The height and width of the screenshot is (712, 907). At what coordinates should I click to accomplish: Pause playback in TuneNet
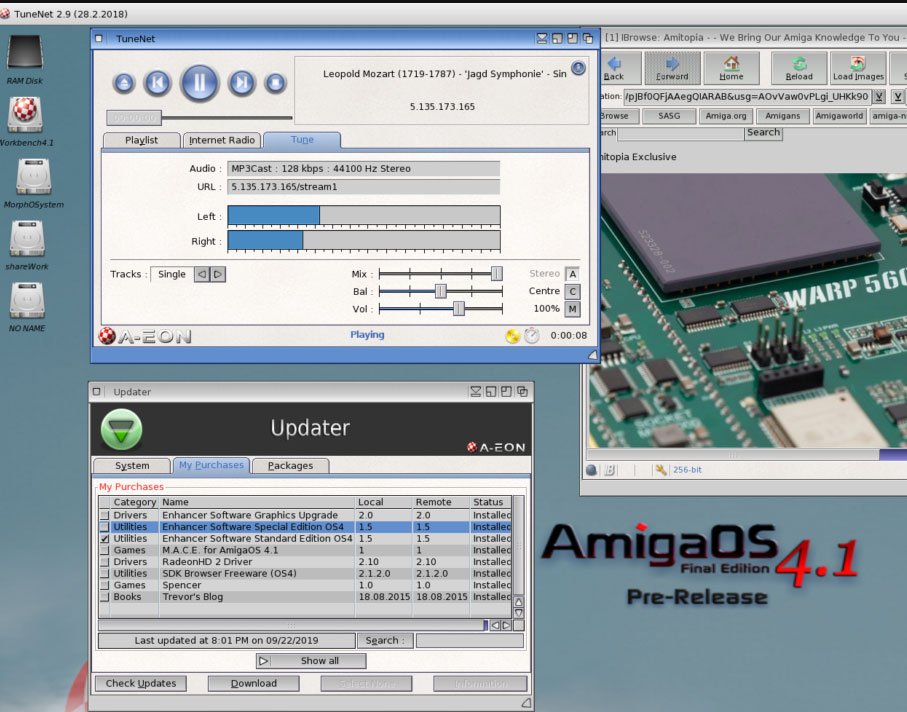coord(199,83)
